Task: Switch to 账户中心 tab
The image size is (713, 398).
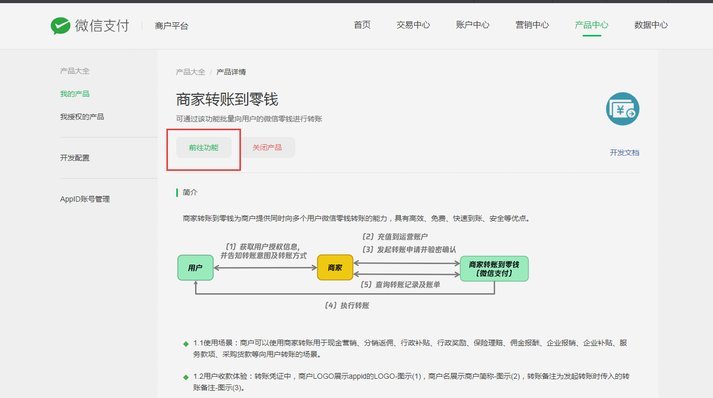Action: tap(472, 25)
